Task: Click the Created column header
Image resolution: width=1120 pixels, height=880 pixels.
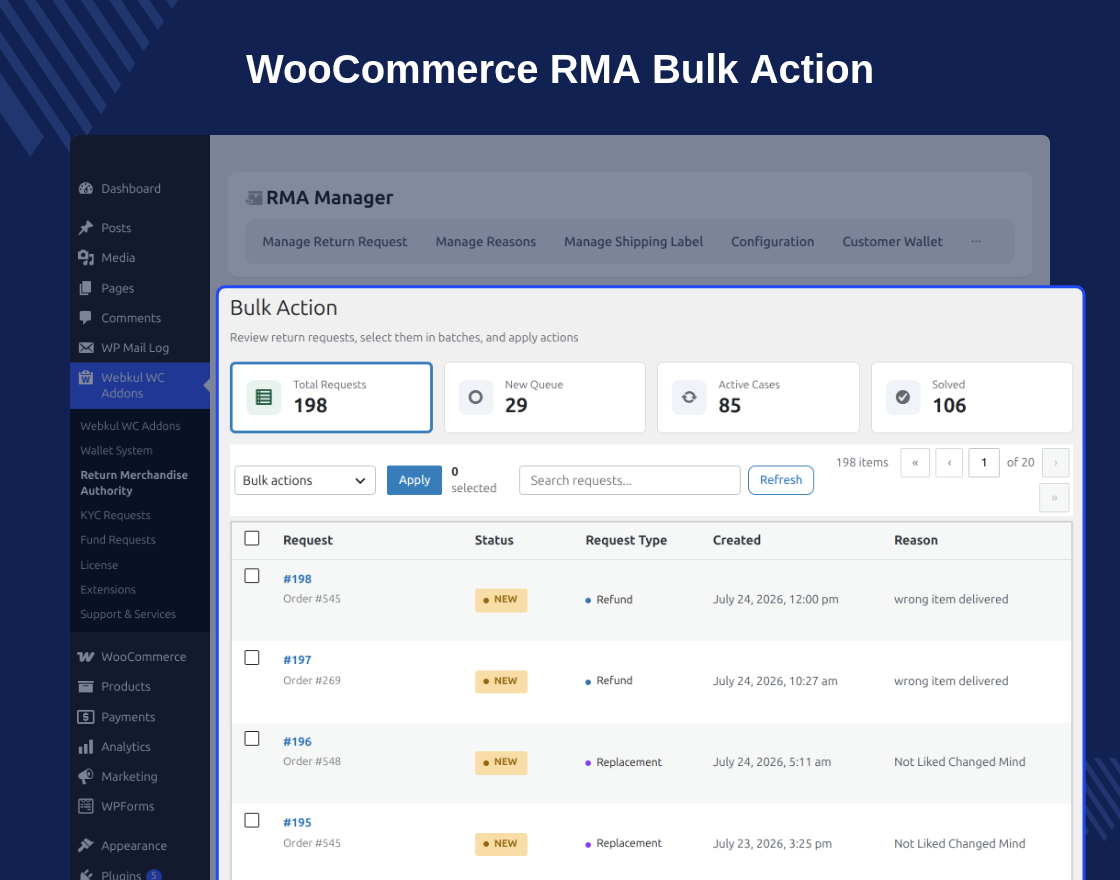Action: (736, 540)
